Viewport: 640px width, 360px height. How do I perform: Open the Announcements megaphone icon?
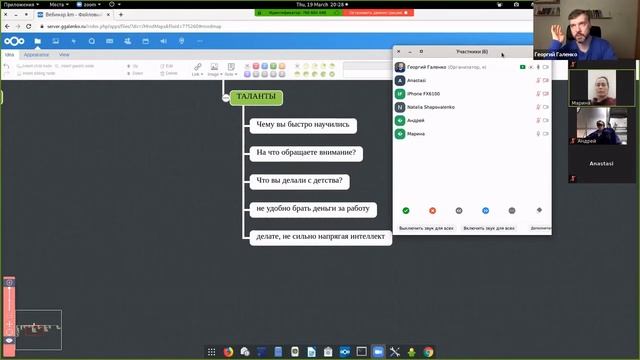click(163, 41)
